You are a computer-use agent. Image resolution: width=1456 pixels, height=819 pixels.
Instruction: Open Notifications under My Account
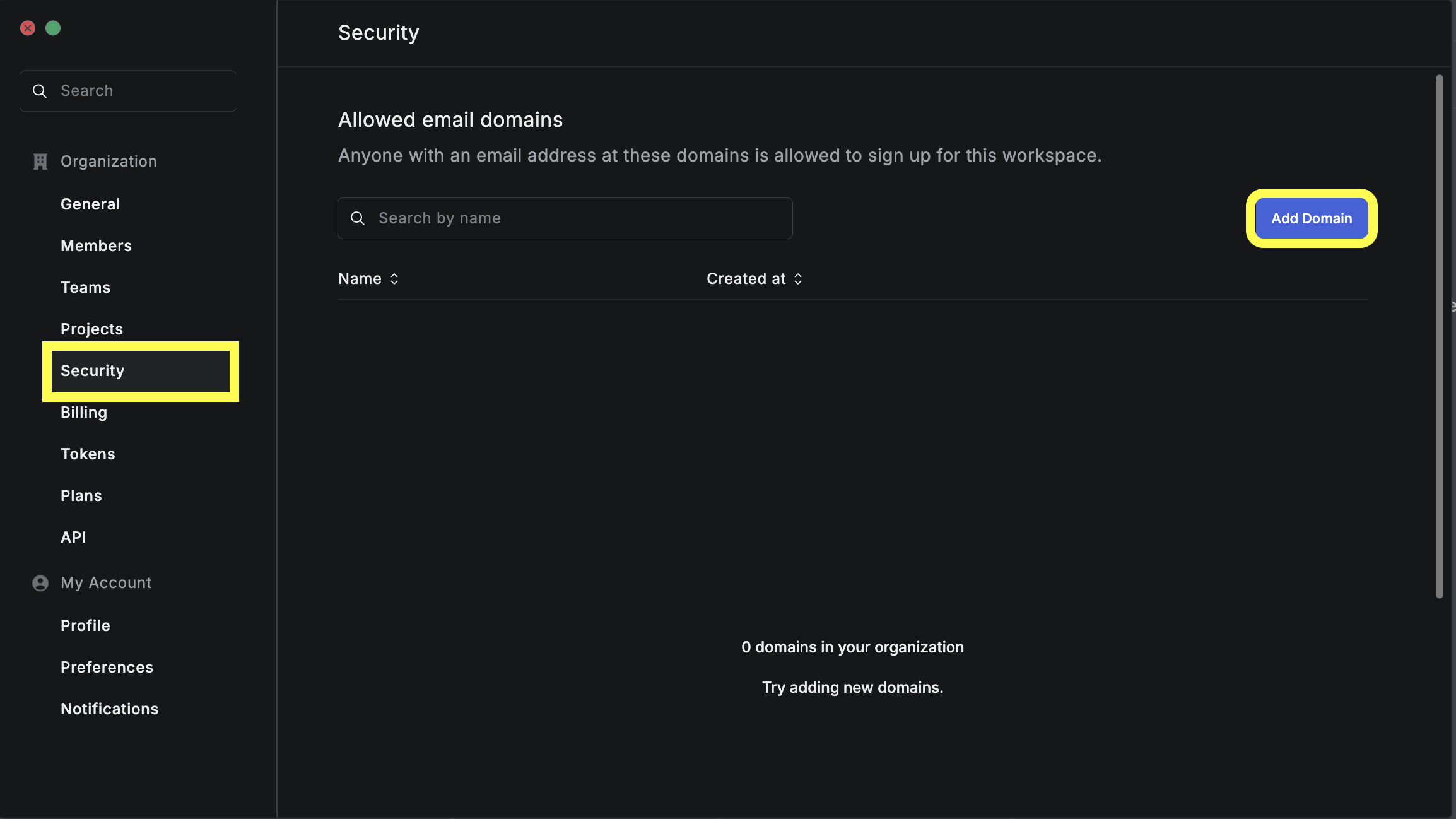pyautogui.click(x=109, y=709)
